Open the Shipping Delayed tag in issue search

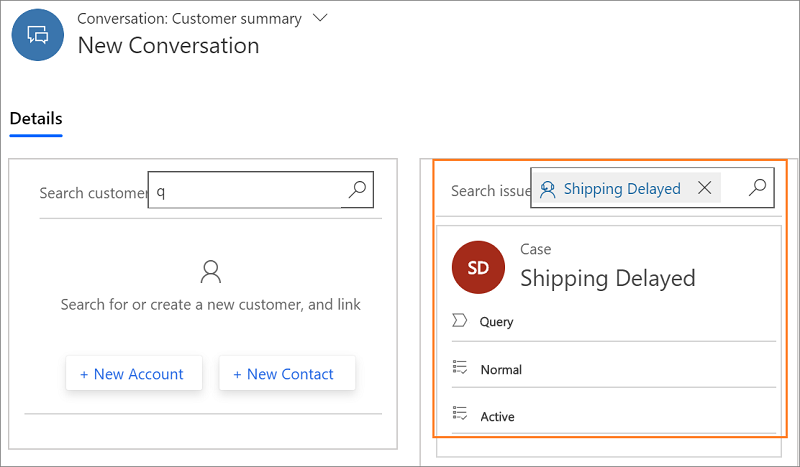click(x=621, y=189)
